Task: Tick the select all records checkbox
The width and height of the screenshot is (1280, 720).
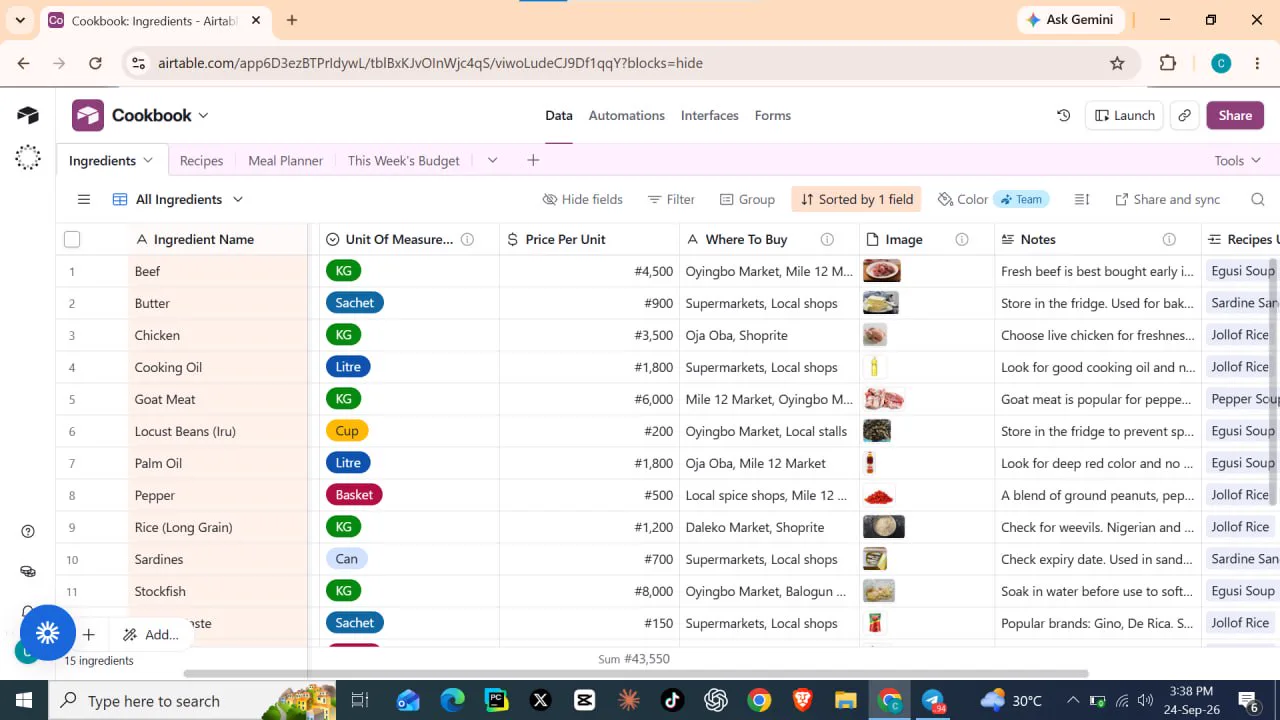Action: point(72,239)
